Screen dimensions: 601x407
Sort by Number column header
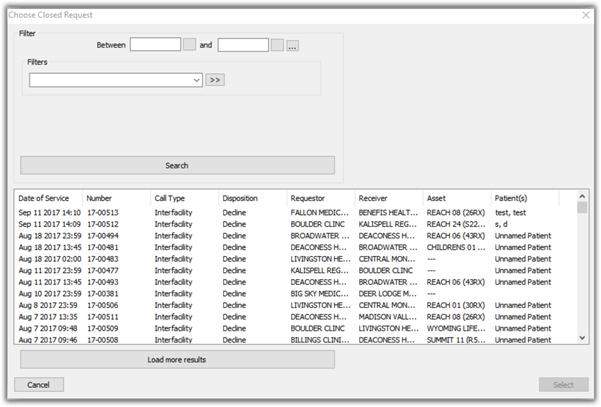pos(117,198)
